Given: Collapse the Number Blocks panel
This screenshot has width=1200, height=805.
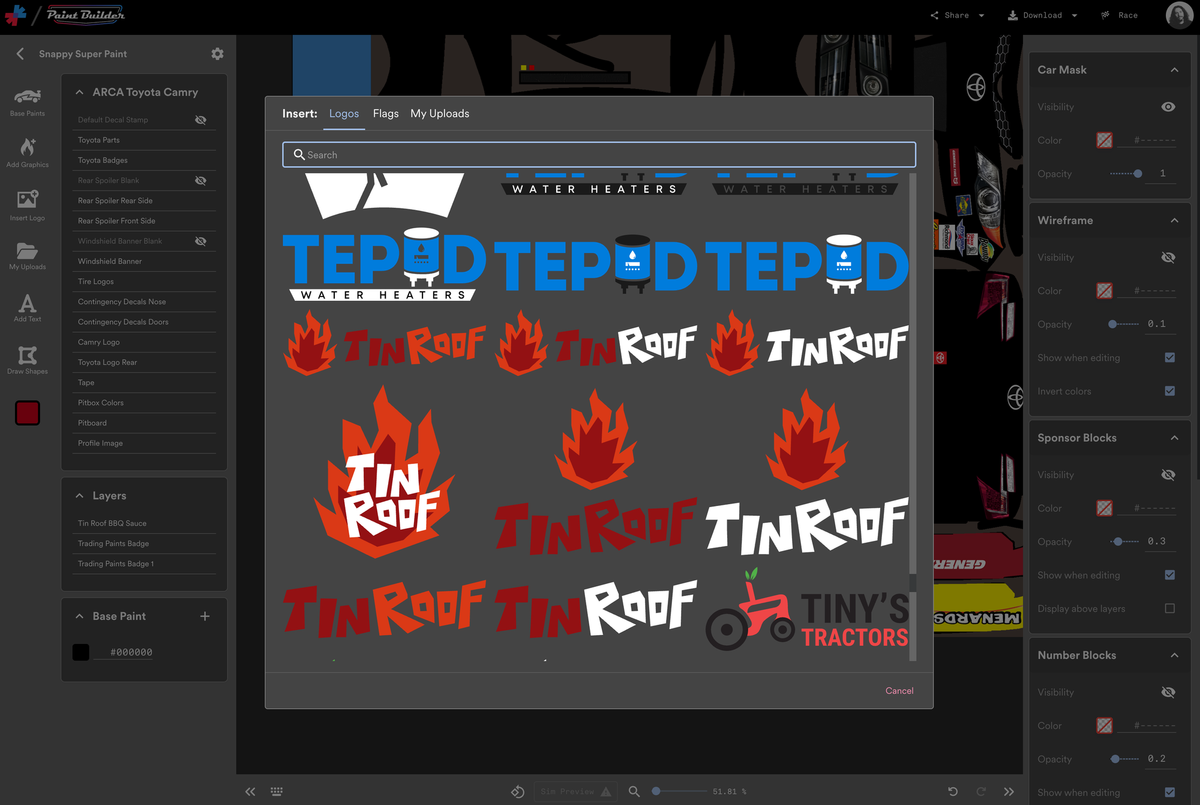Looking at the screenshot, I should coord(1174,655).
